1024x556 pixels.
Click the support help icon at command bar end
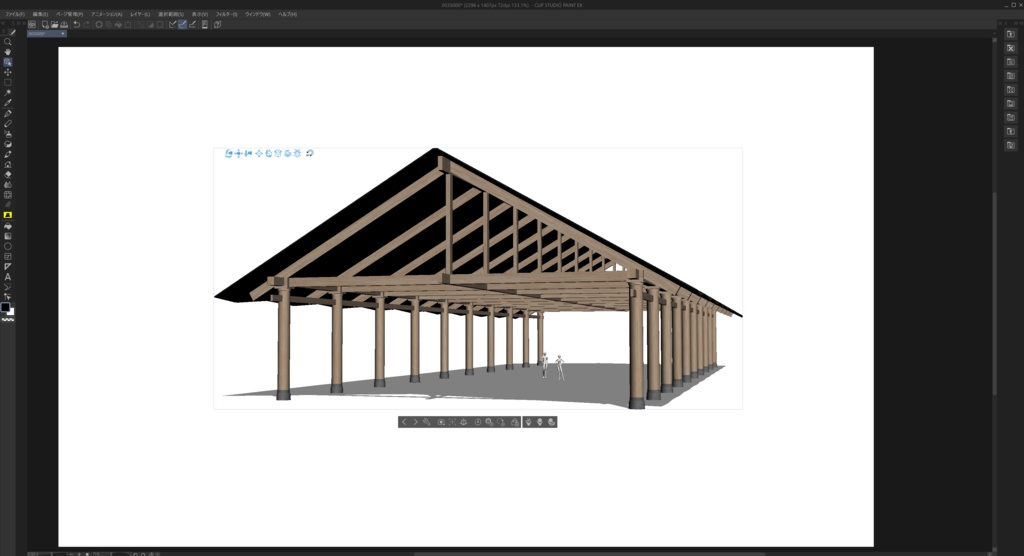(217, 25)
